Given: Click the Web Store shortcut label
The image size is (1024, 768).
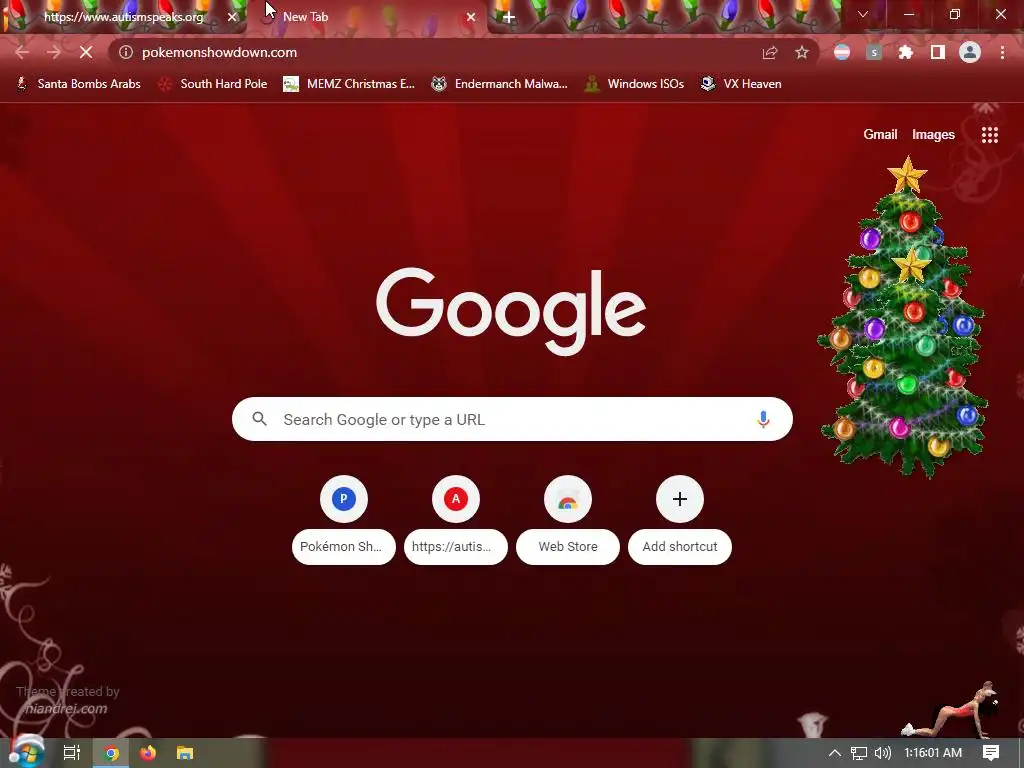Looking at the screenshot, I should 568,547.
